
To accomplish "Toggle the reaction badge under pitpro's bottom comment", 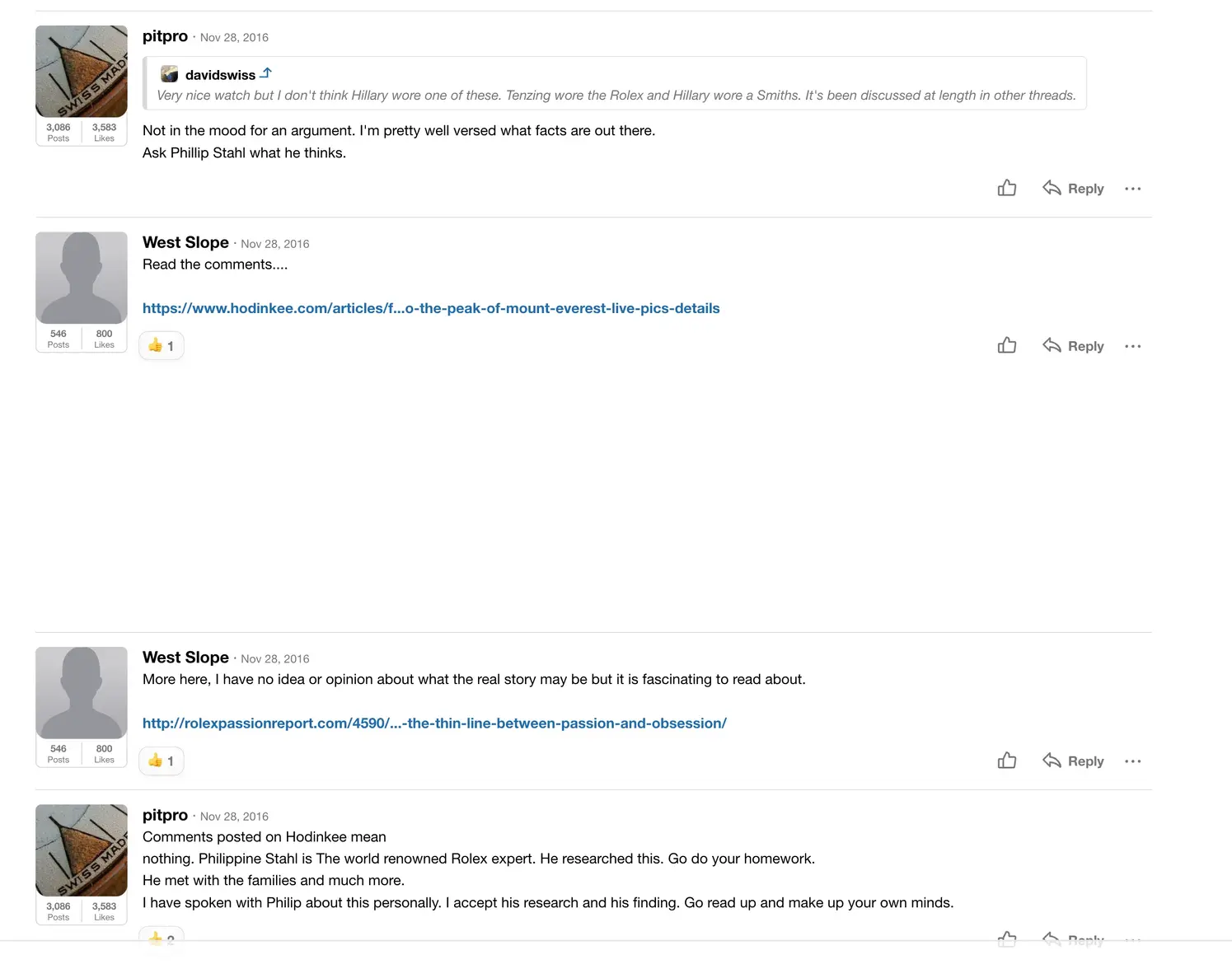I will pos(161,938).
